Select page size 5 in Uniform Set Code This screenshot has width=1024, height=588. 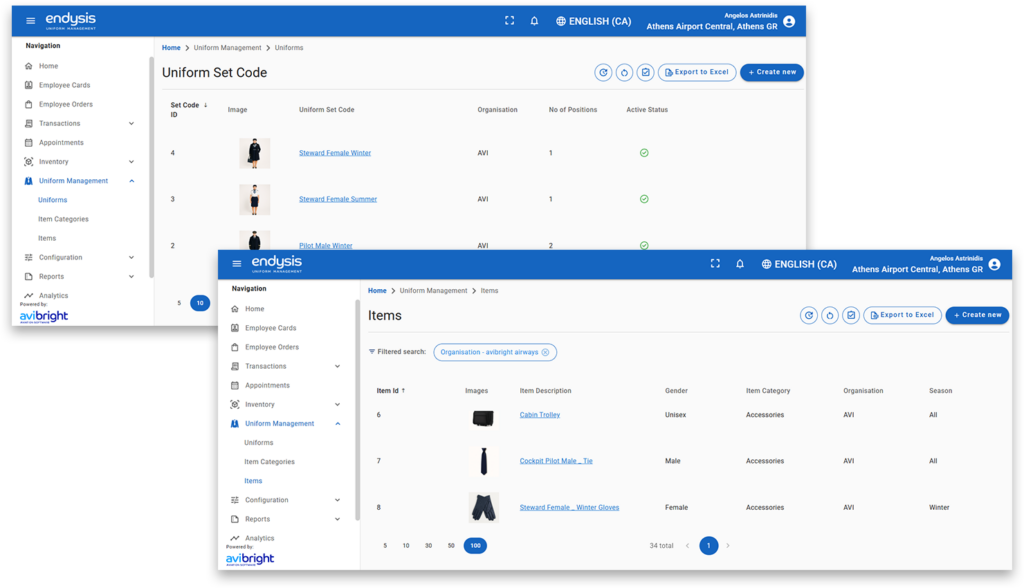179,303
